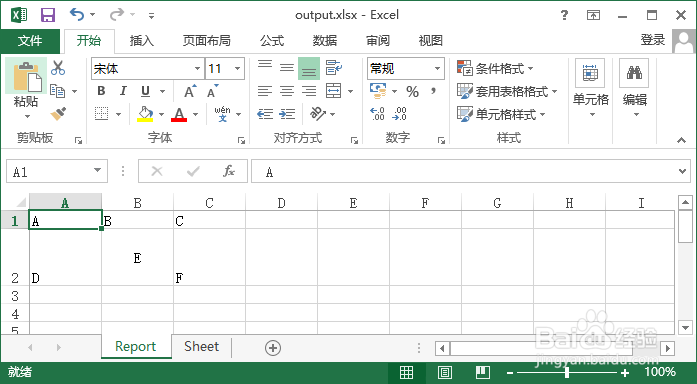The width and height of the screenshot is (697, 384).
Task: Toggle Bold formatting
Action: click(101, 91)
